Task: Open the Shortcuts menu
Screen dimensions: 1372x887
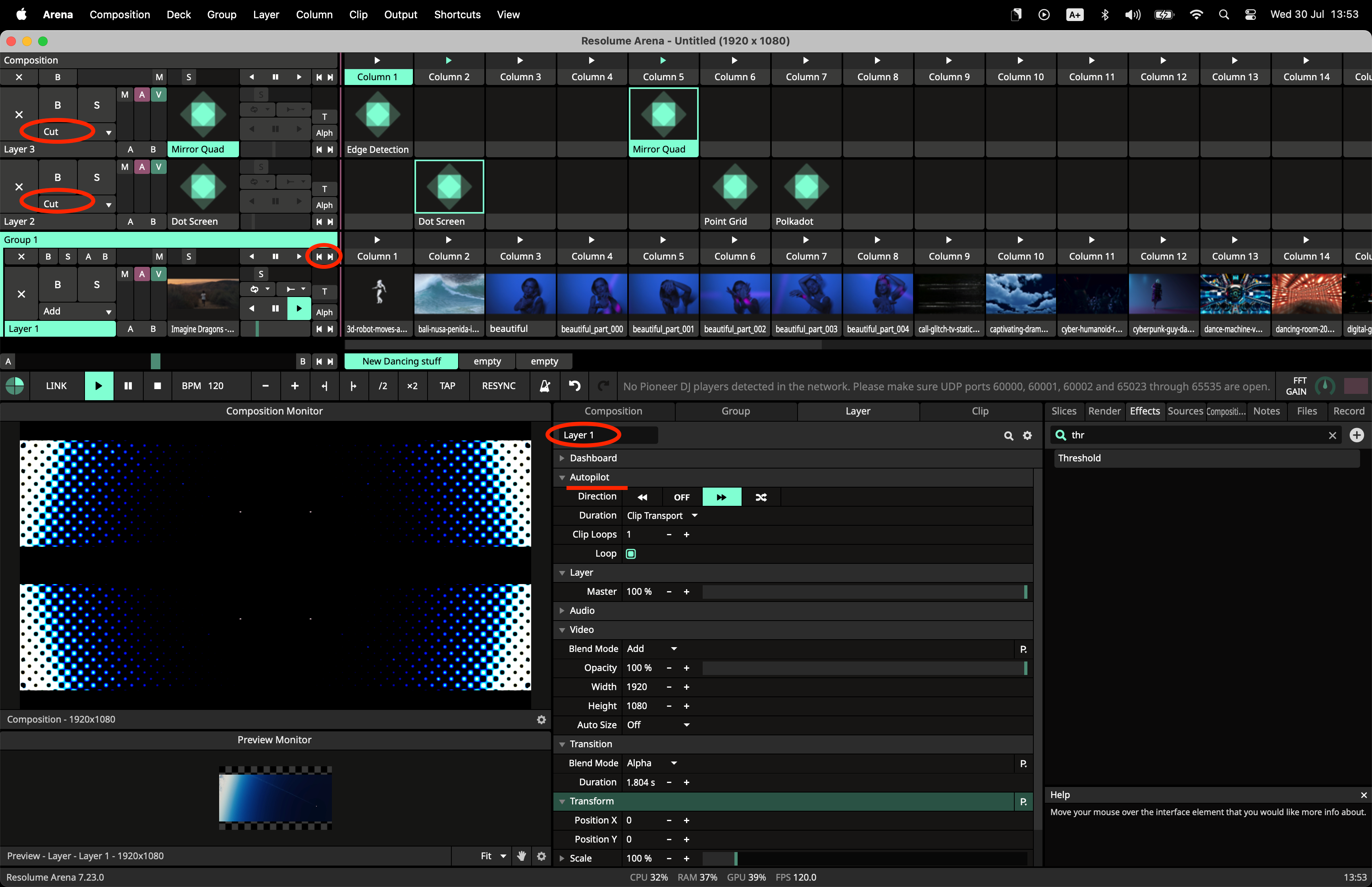Action: (457, 14)
